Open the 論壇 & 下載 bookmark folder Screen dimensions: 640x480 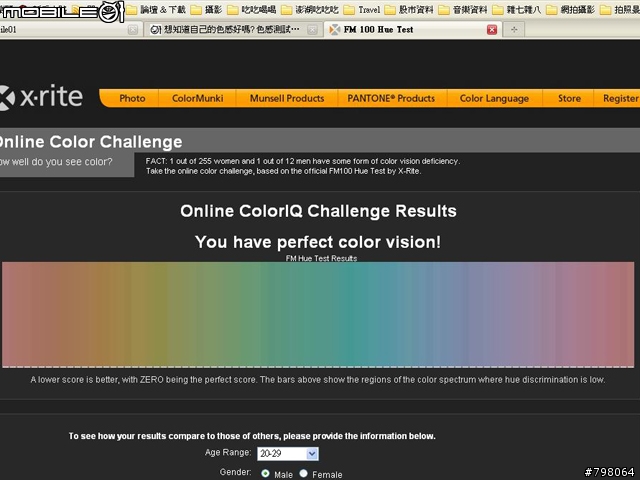[x=156, y=9]
